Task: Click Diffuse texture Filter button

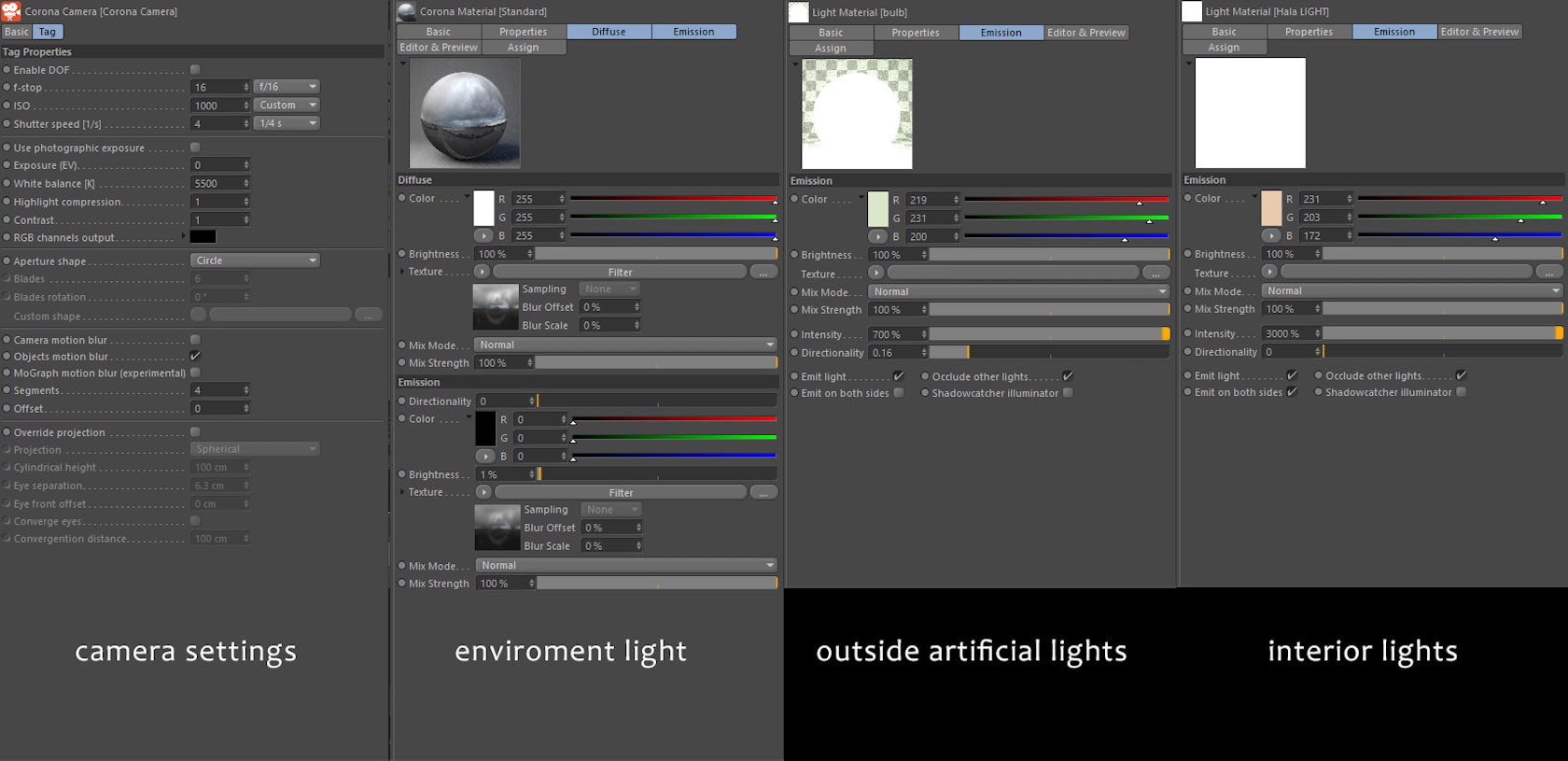Action: tap(620, 272)
